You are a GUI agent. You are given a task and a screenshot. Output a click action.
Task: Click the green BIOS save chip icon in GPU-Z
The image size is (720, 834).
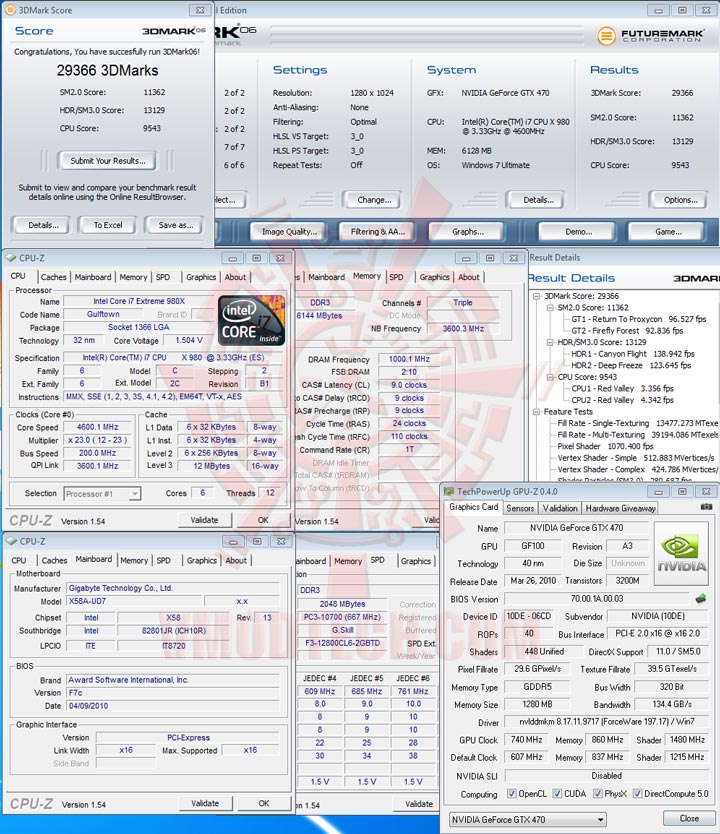pos(701,599)
